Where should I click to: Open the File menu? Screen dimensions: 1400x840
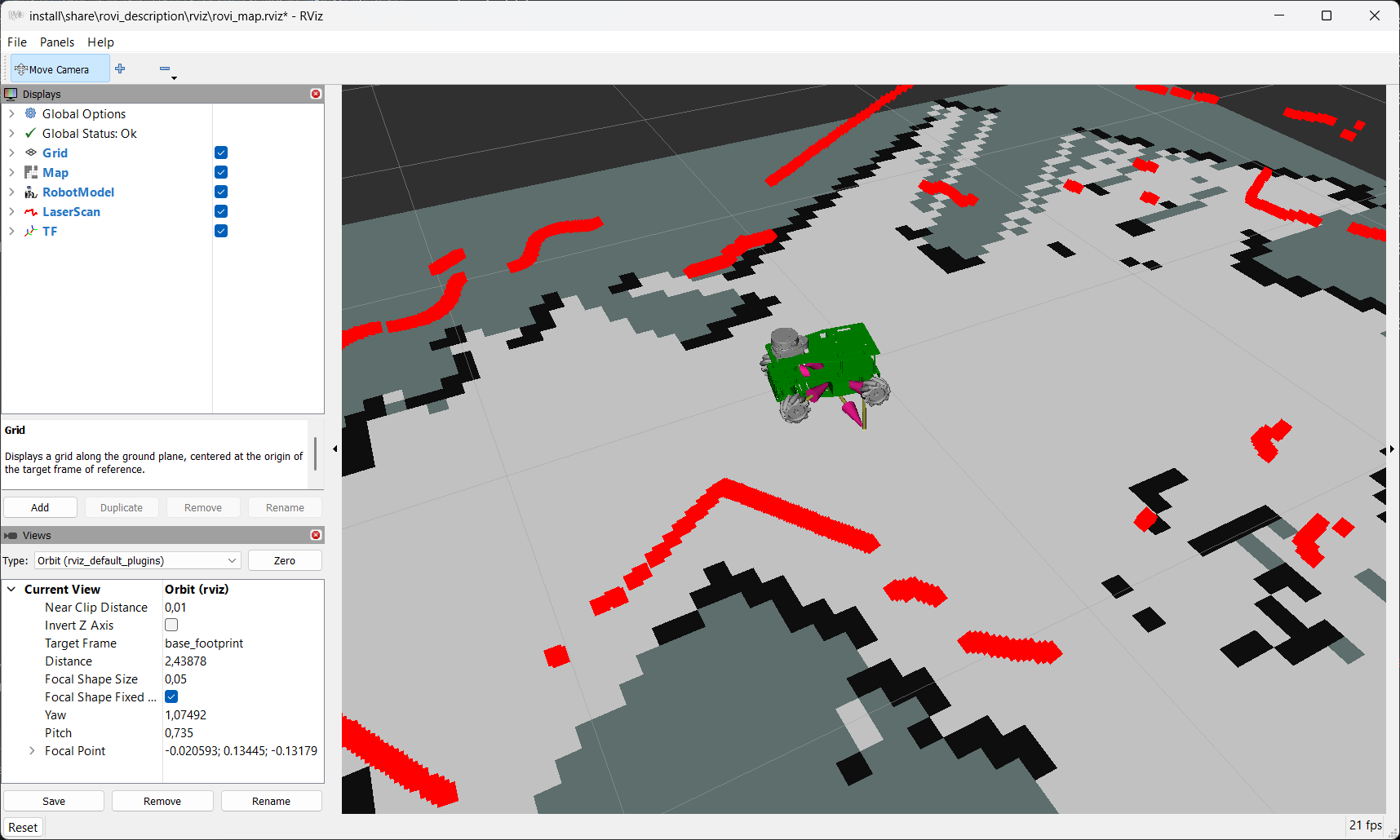click(x=17, y=42)
